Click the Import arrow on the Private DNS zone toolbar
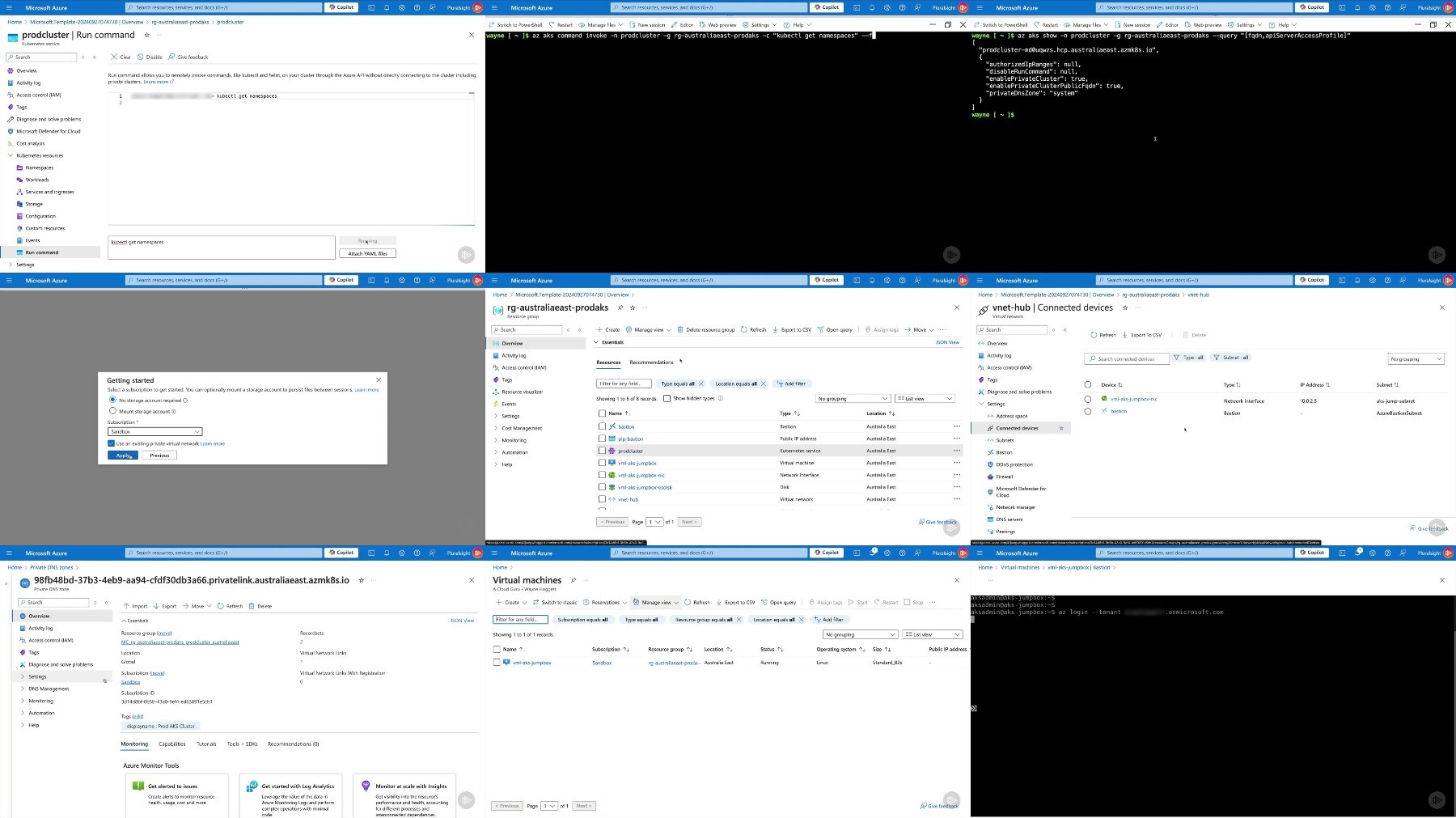 [x=126, y=606]
